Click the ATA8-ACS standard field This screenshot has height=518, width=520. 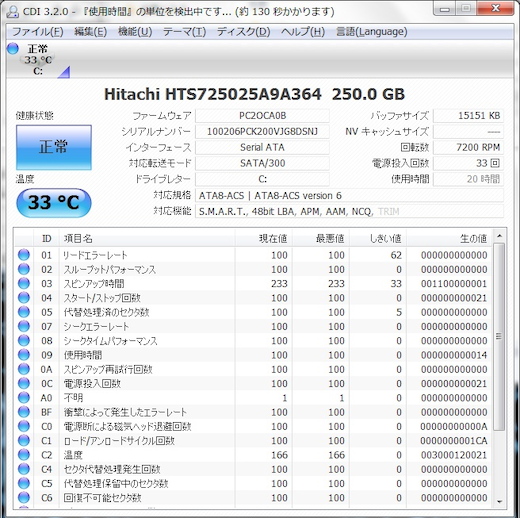point(349,196)
